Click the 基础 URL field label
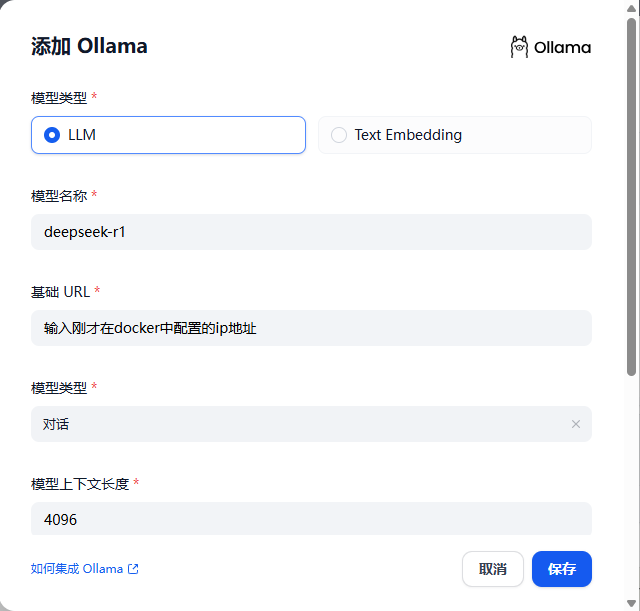The image size is (640, 611). click(61, 291)
